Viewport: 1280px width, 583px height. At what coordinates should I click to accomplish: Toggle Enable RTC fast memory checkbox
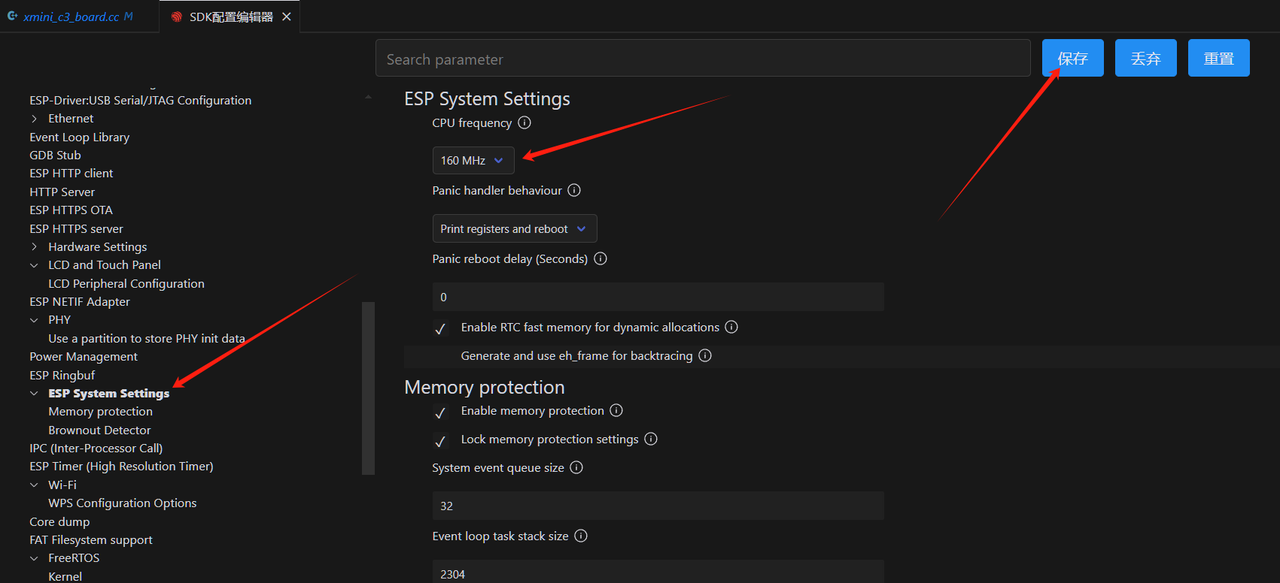pyautogui.click(x=440, y=328)
